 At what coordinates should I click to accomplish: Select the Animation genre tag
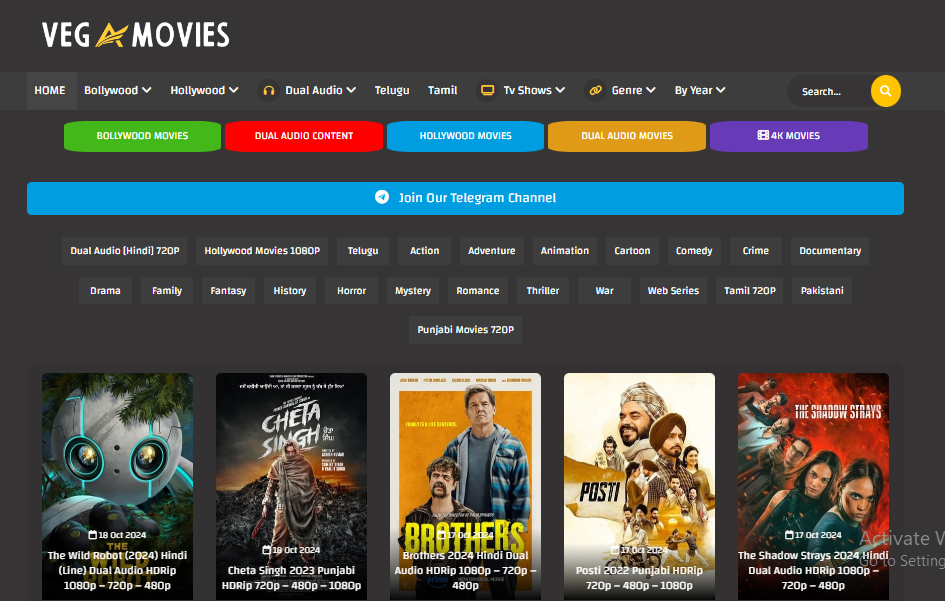point(565,251)
